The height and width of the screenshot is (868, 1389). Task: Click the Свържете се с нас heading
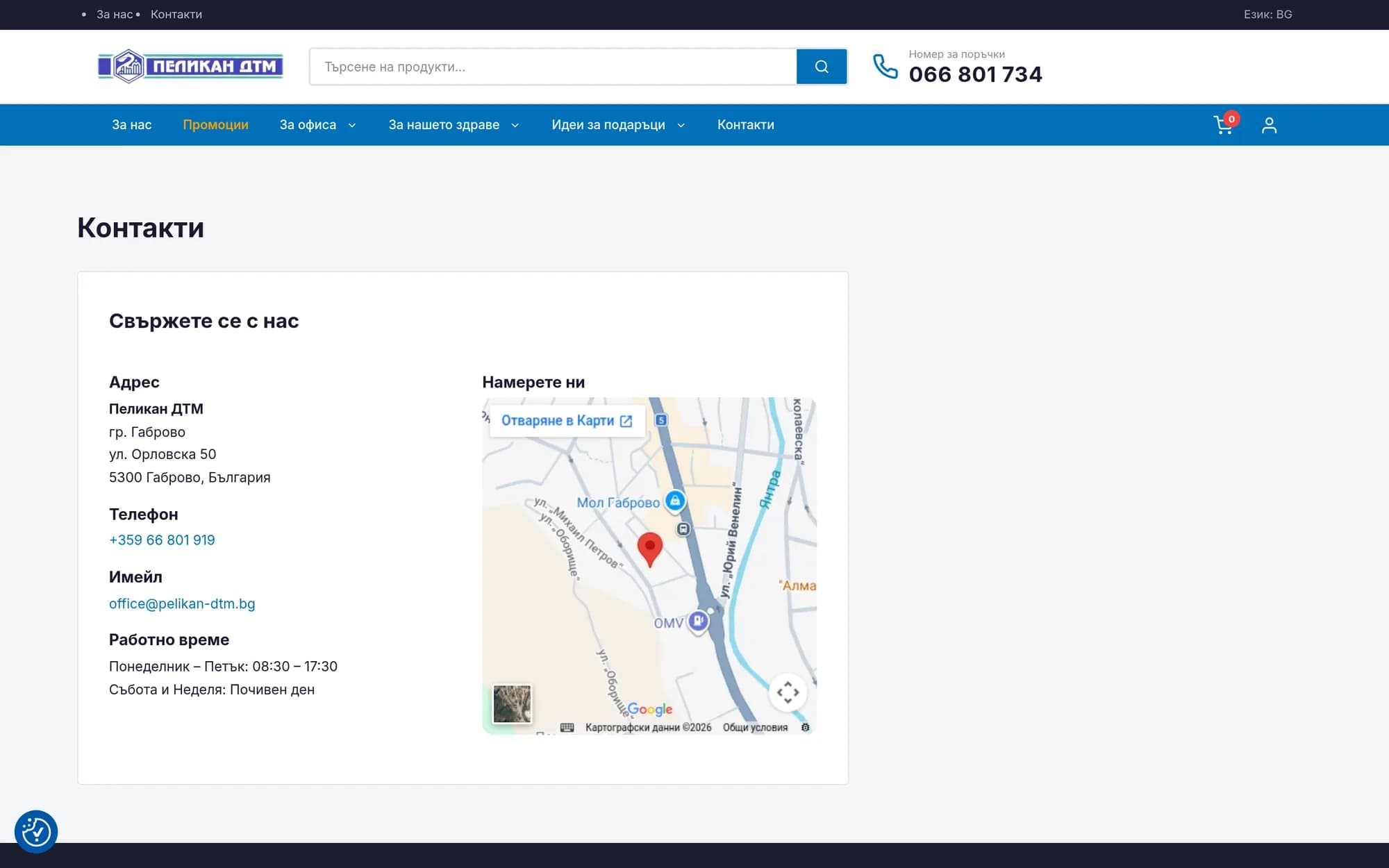pos(204,321)
